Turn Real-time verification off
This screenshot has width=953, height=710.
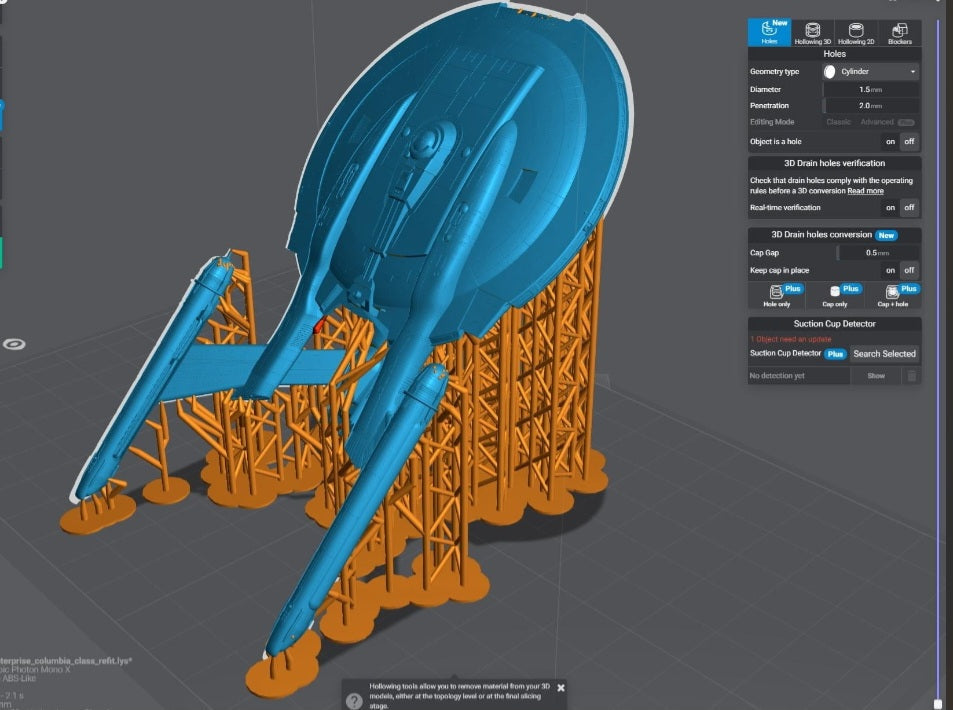pyautogui.click(x=909, y=208)
